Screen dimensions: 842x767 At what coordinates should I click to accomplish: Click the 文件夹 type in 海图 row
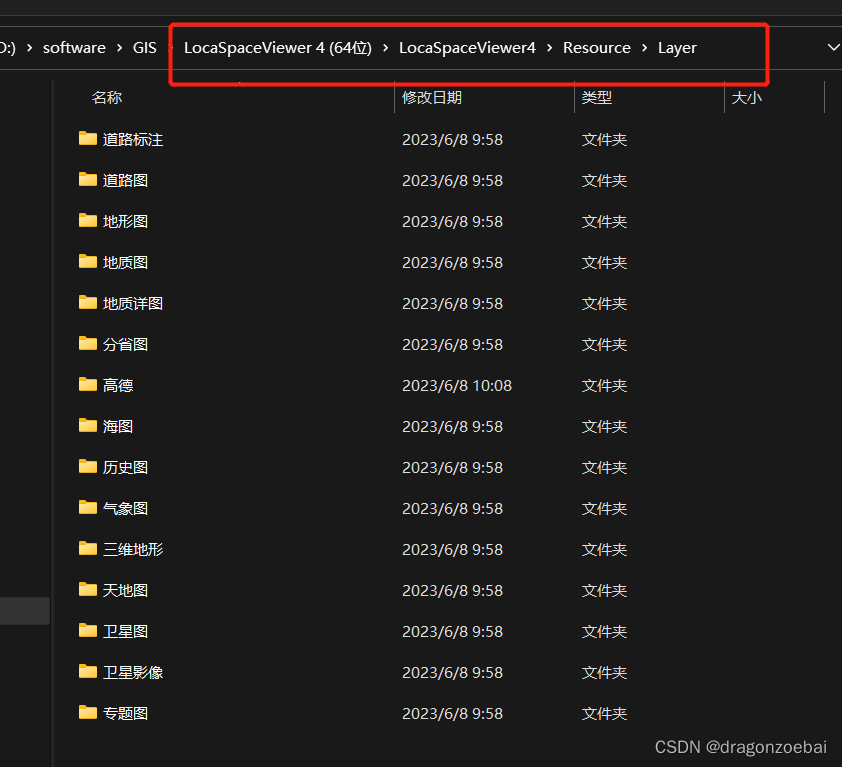point(604,426)
